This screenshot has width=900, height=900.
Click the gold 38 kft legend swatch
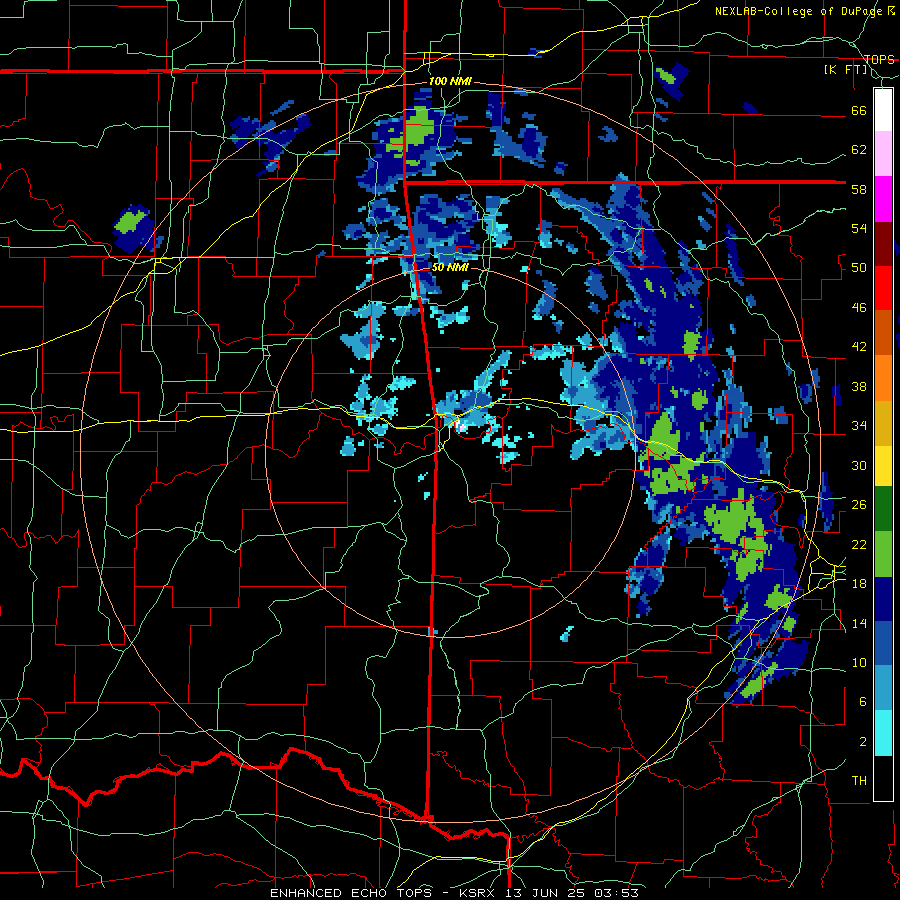883,422
